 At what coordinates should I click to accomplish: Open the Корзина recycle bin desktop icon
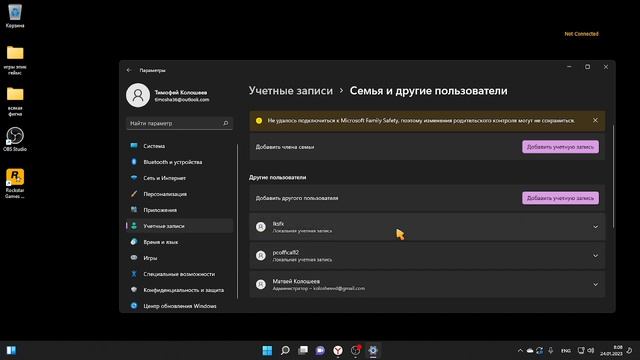[15, 16]
